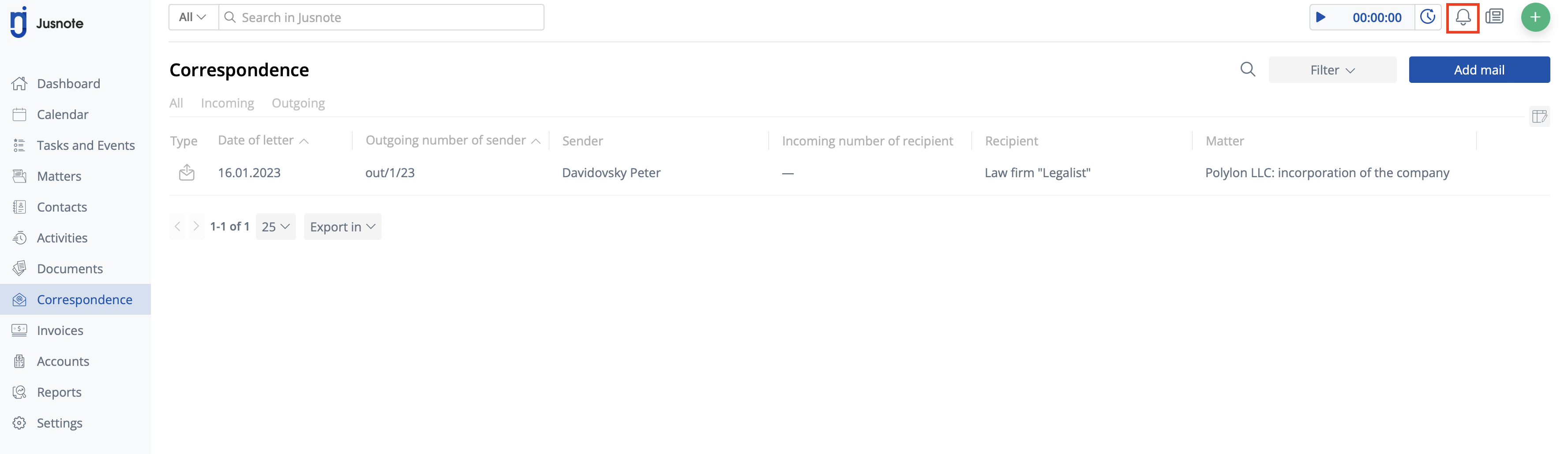
Task: Select Correspondence in the sidebar
Action: click(x=75, y=300)
